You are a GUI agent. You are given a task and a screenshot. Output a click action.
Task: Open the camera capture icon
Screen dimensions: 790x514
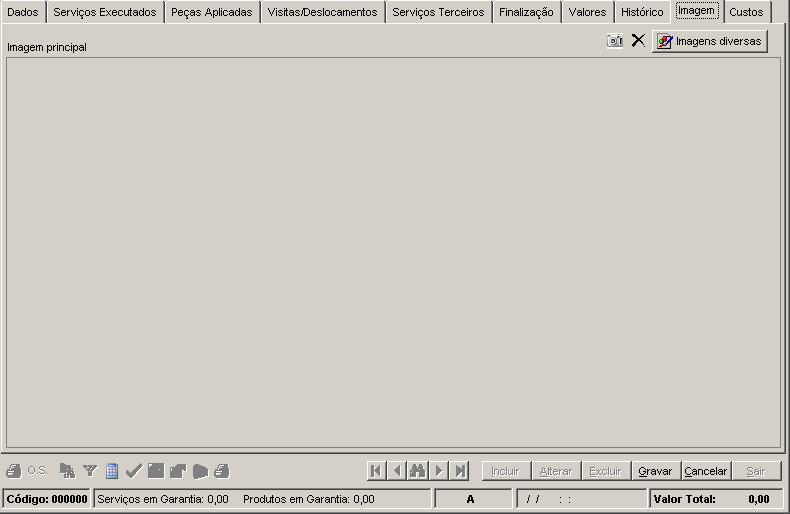coord(615,40)
